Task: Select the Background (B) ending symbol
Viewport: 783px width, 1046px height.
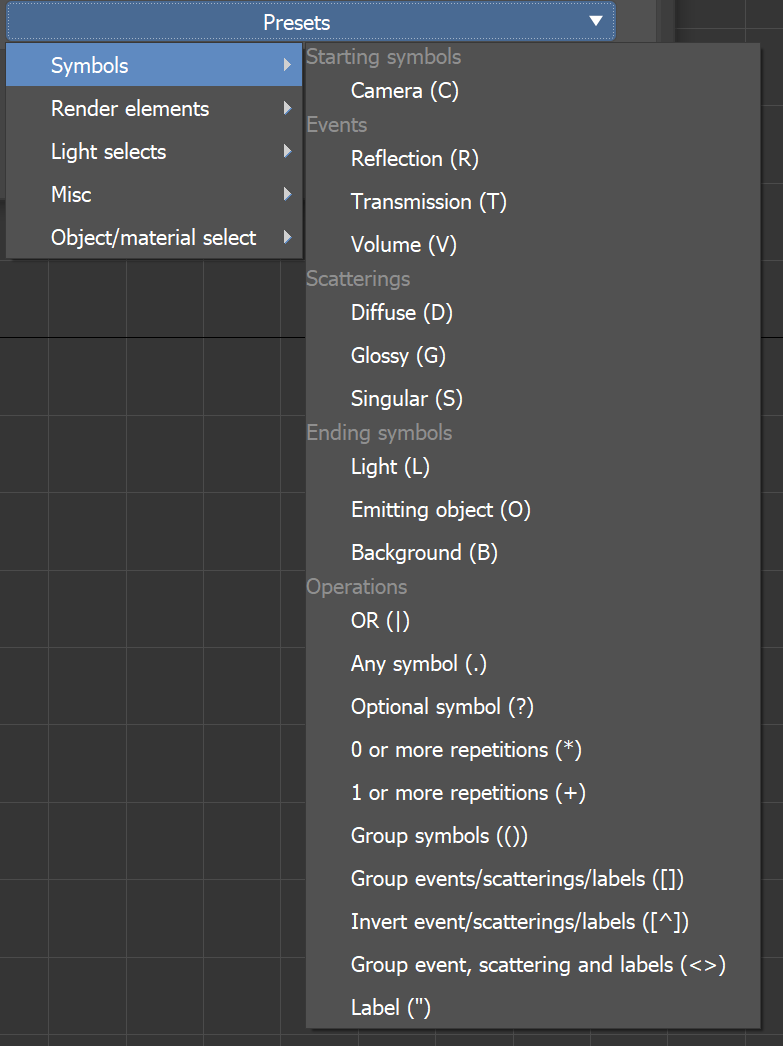Action: click(x=424, y=552)
